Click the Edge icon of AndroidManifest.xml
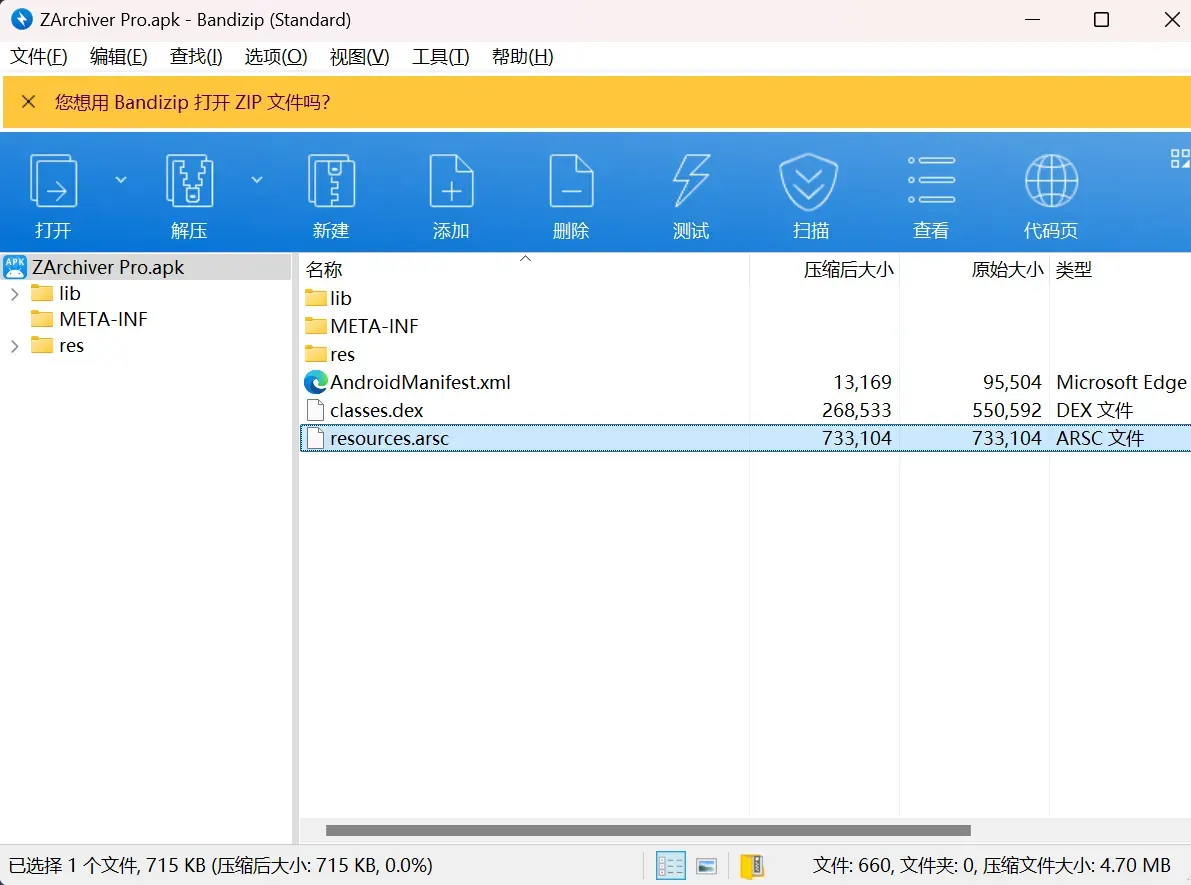This screenshot has width=1191, height=885. pos(316,382)
